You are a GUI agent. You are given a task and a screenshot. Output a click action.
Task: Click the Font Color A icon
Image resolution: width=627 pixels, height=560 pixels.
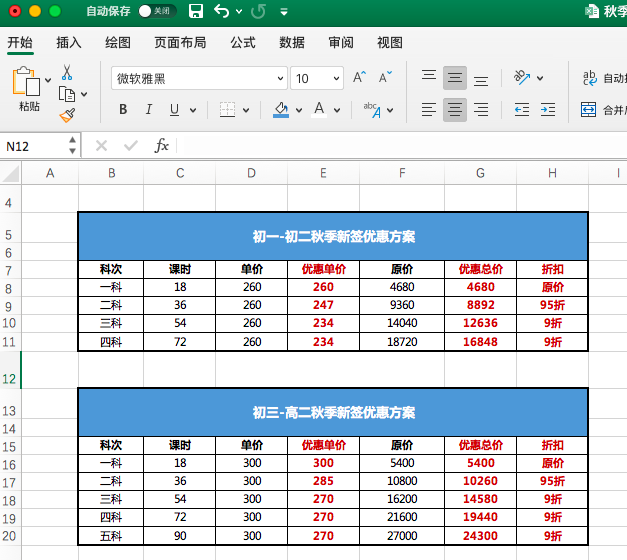click(x=319, y=109)
